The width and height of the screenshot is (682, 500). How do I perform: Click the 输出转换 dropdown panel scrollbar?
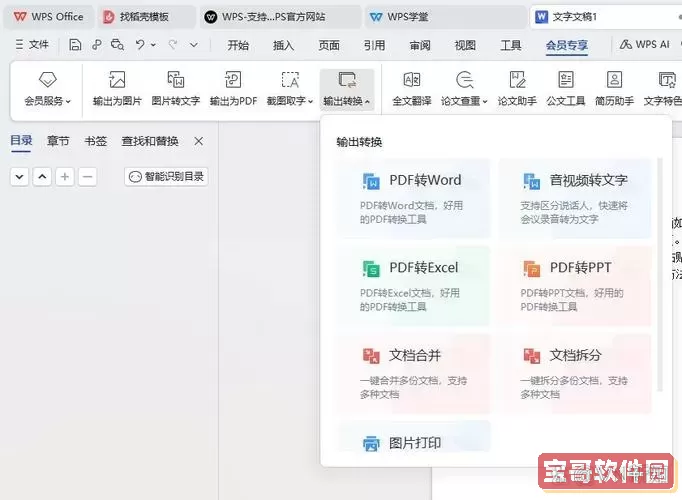point(660,274)
